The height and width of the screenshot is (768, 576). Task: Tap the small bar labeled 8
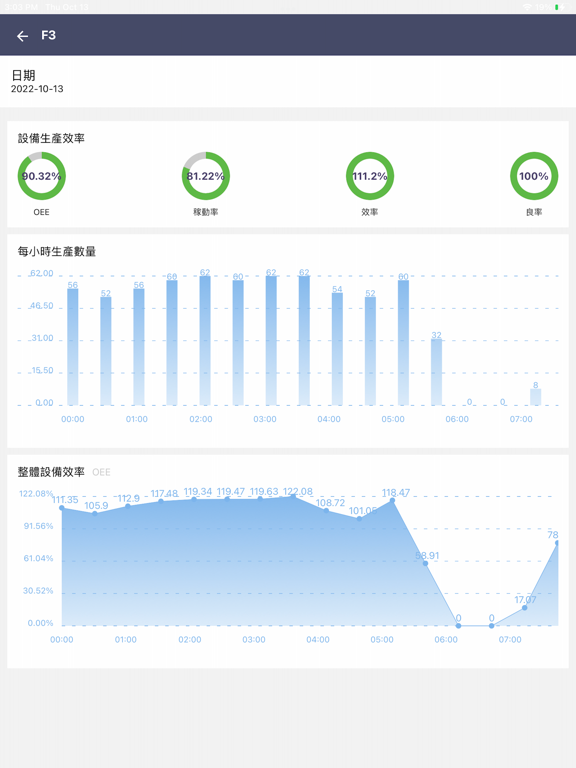pyautogui.click(x=536, y=397)
